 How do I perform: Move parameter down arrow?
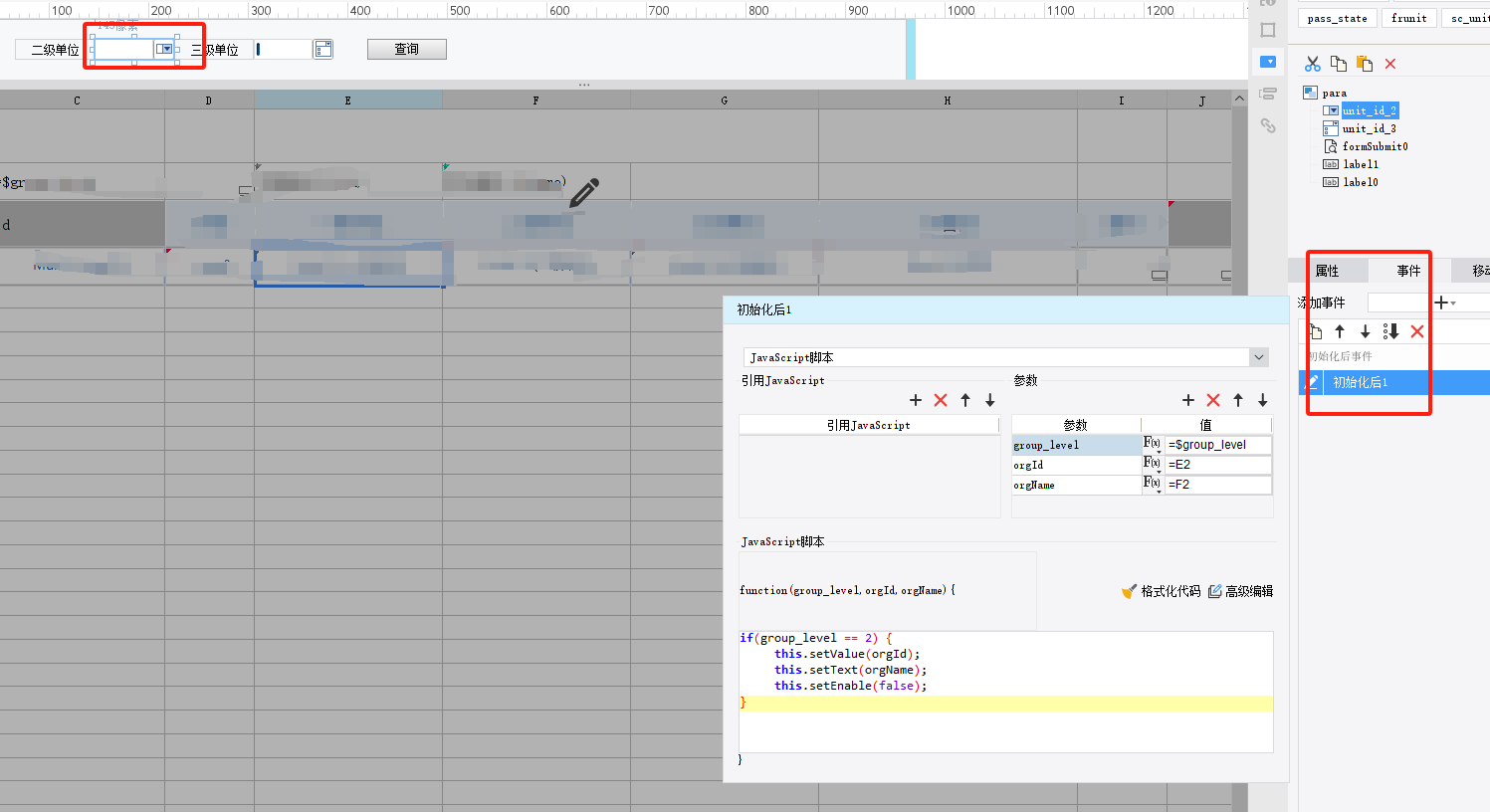click(1263, 400)
